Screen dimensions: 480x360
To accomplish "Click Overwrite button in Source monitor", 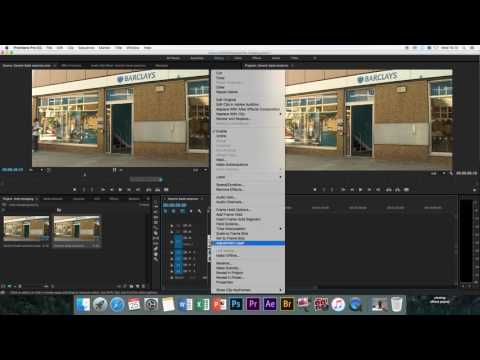I will [157, 190].
